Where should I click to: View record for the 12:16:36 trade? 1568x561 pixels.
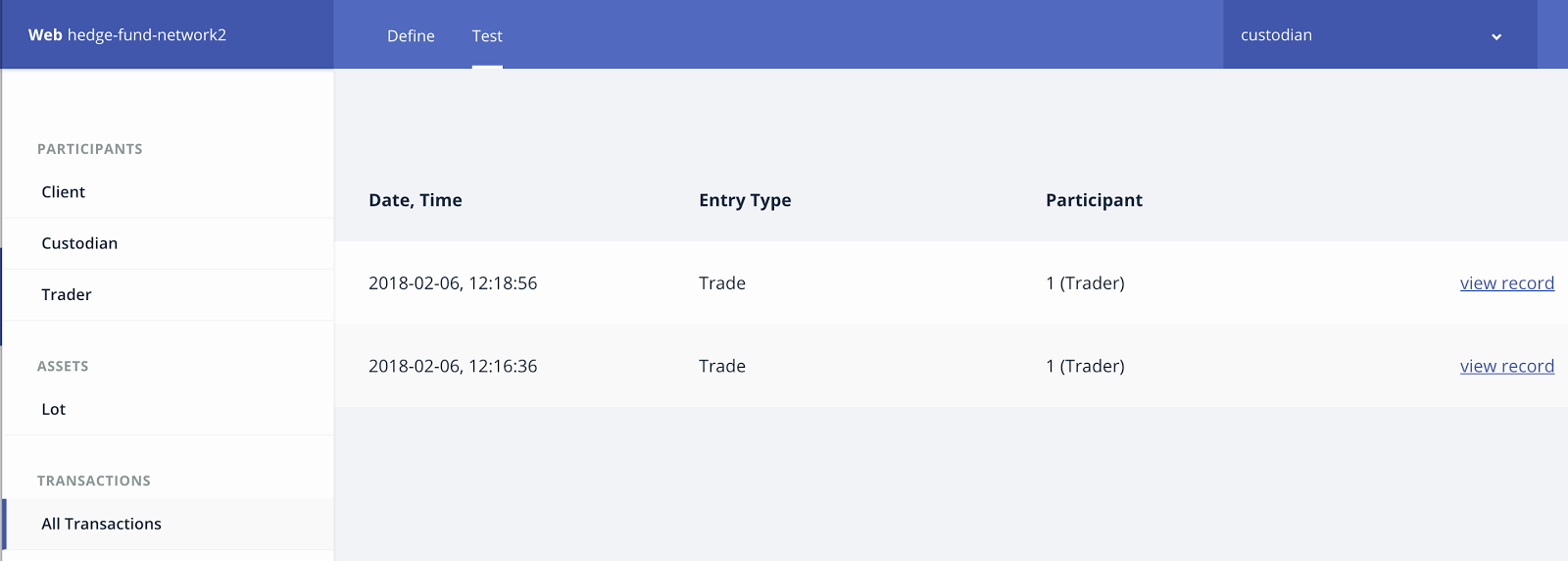[x=1506, y=366]
